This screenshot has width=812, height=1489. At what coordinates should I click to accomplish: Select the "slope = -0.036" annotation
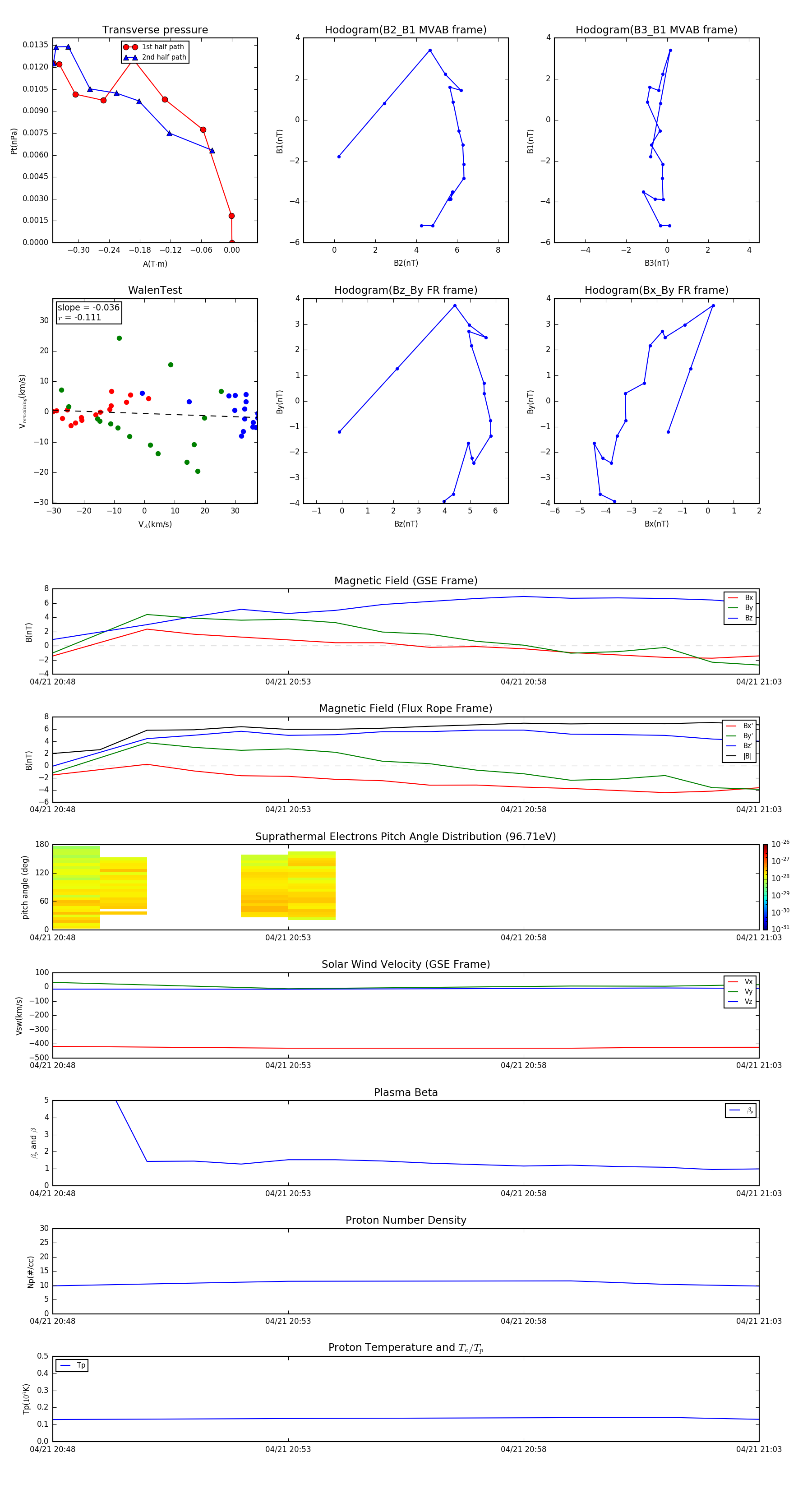88,308
